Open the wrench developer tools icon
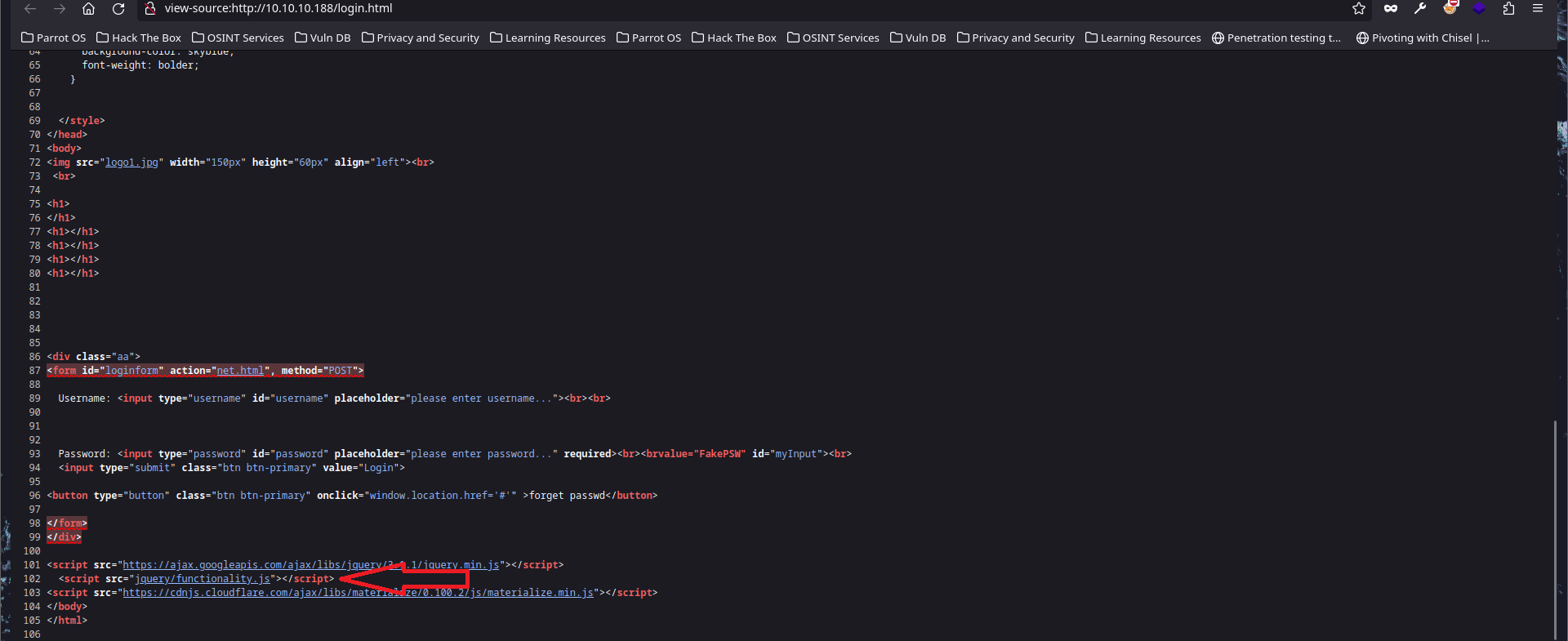 (x=1420, y=8)
